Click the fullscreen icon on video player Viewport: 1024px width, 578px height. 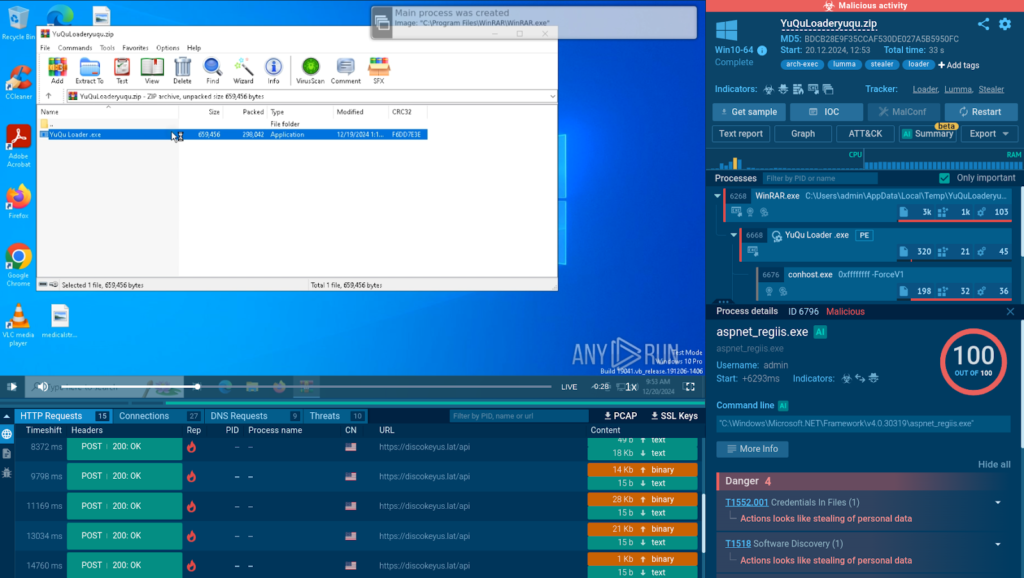pyautogui.click(x=689, y=386)
